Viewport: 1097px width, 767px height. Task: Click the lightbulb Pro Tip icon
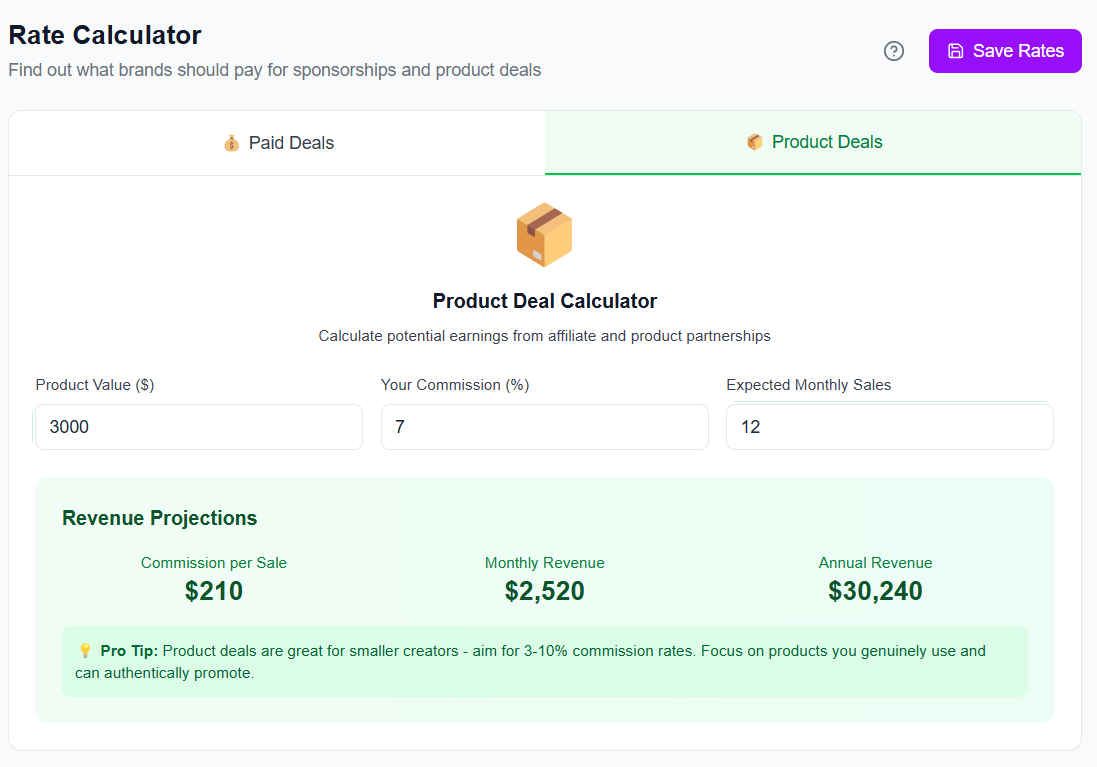tap(85, 651)
